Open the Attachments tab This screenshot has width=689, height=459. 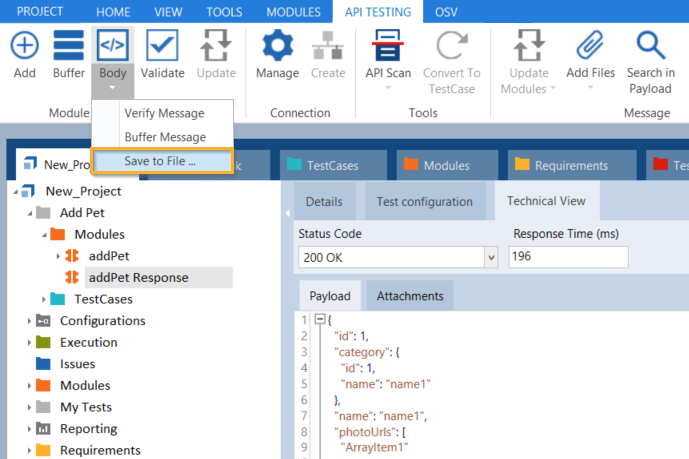coord(410,296)
